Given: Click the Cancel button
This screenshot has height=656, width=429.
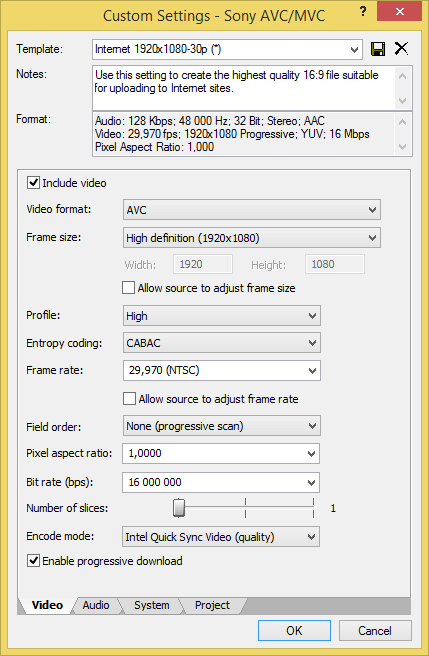Looking at the screenshot, I should coord(375,630).
